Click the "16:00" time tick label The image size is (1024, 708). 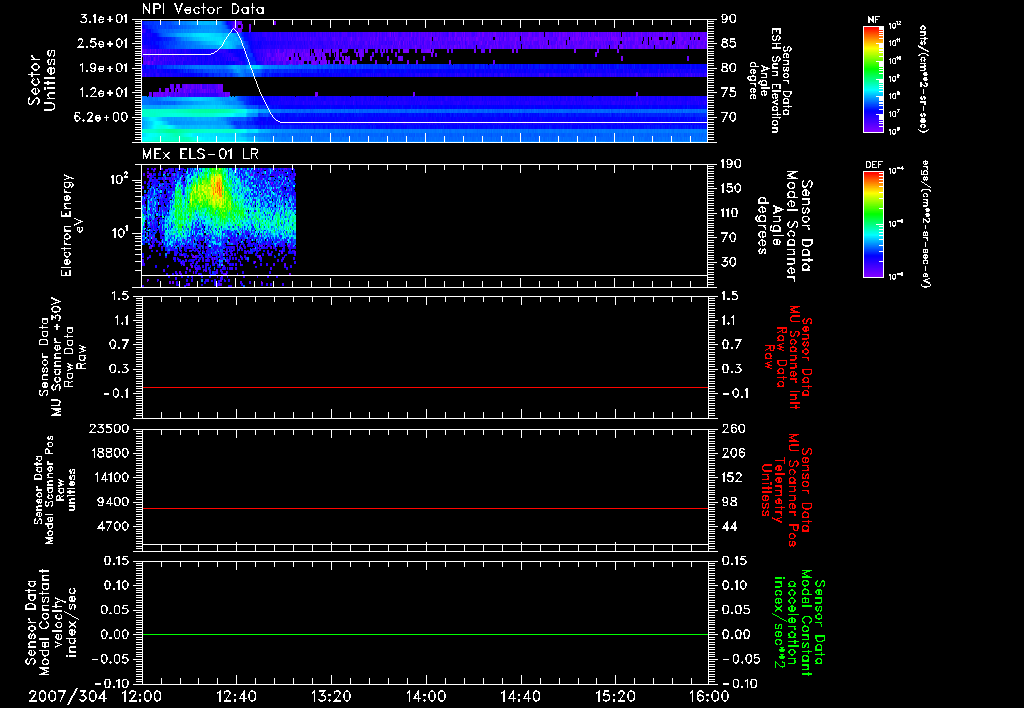coord(709,696)
